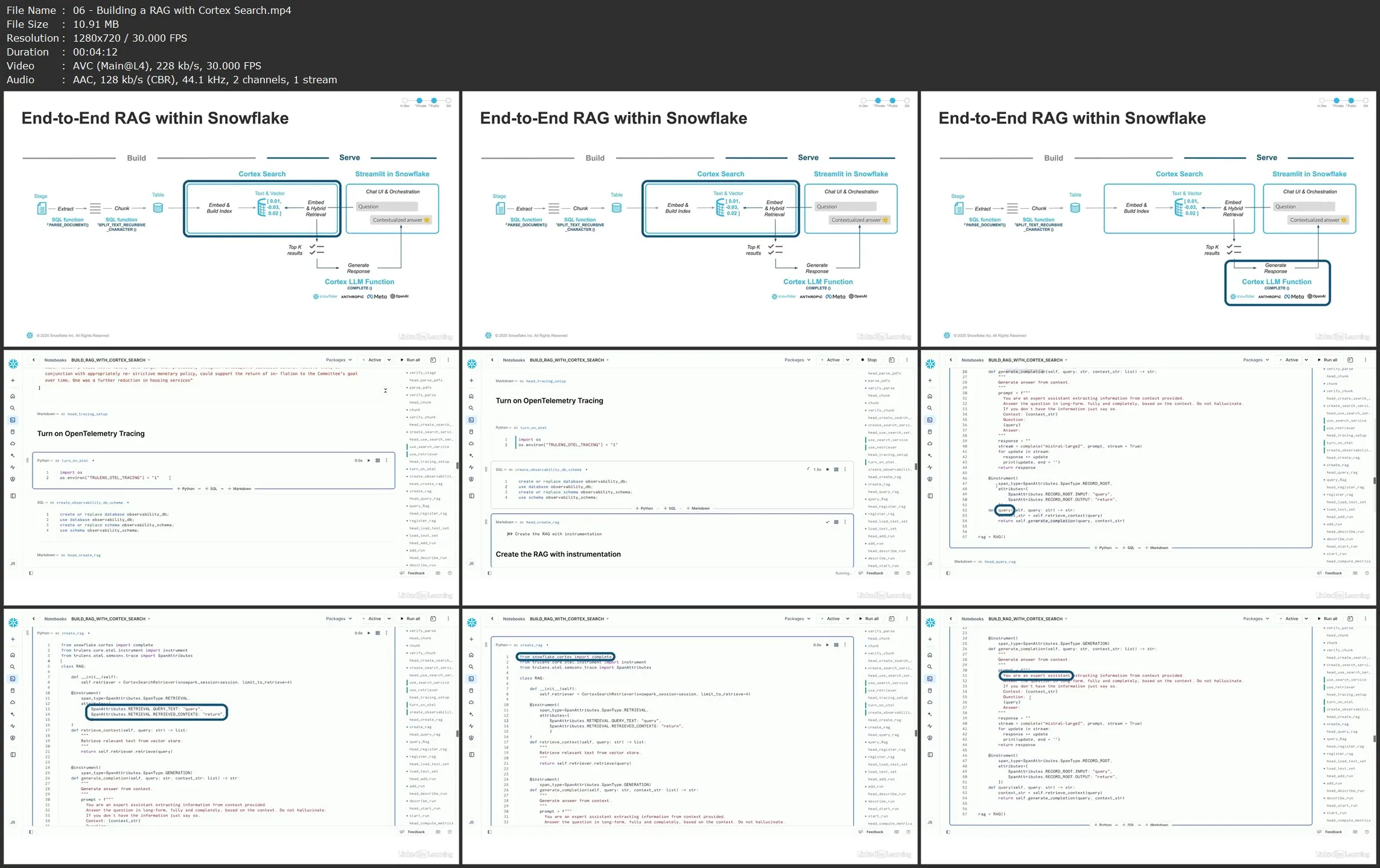Click the layout icon beside the 1.5s timer
1380x868 pixels.
click(x=836, y=469)
